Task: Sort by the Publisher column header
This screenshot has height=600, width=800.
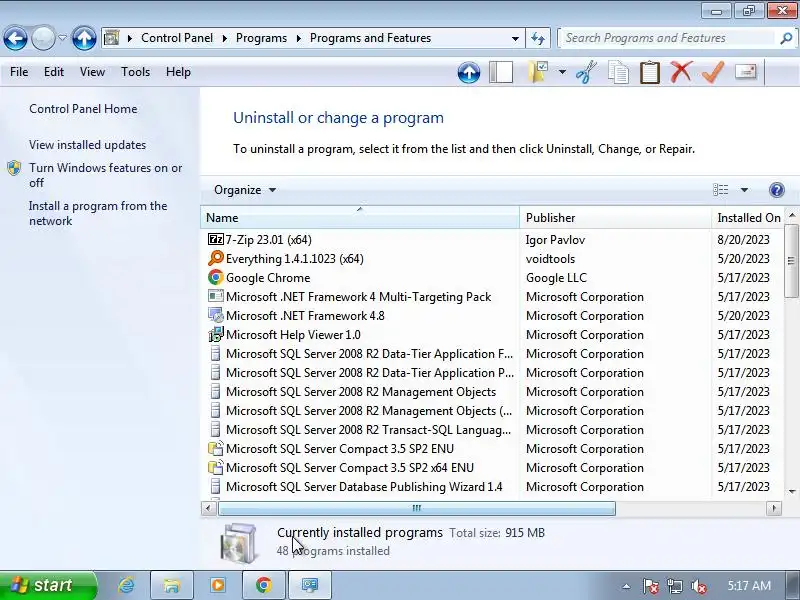Action: point(615,218)
